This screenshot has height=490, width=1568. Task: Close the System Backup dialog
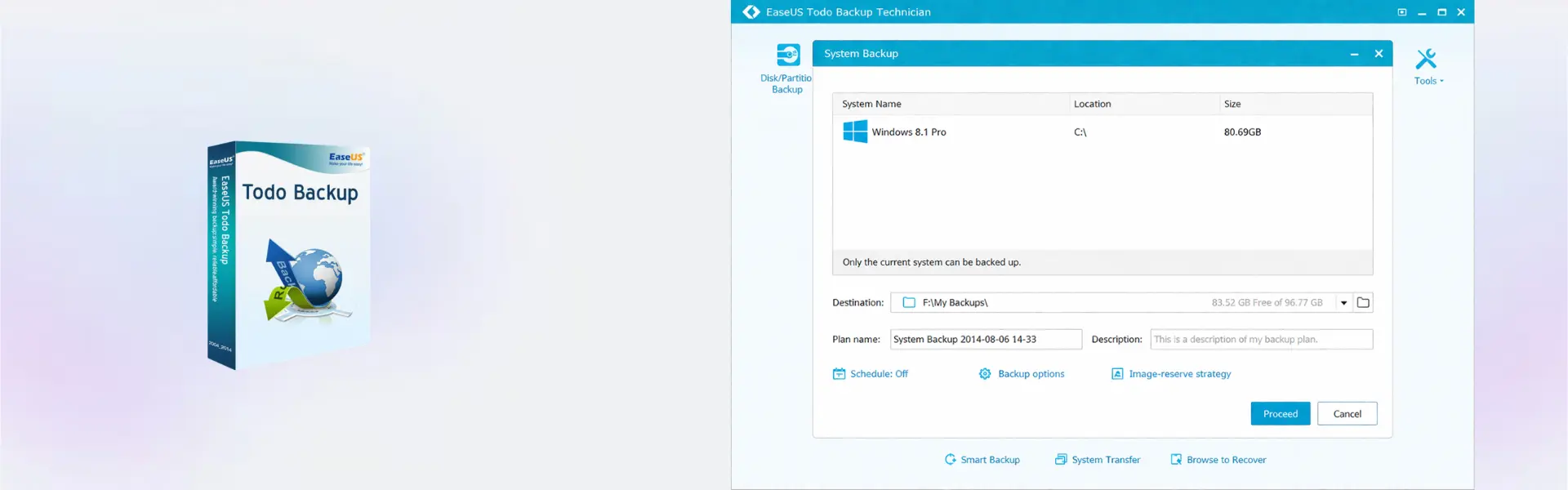click(x=1379, y=54)
